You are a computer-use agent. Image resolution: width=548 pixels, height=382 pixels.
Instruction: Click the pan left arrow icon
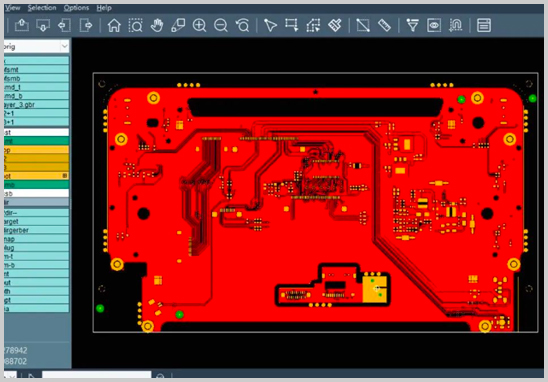tap(64, 25)
